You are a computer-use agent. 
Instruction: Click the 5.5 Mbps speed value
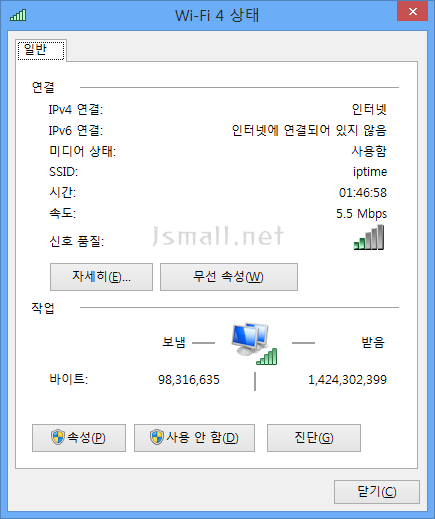point(362,214)
